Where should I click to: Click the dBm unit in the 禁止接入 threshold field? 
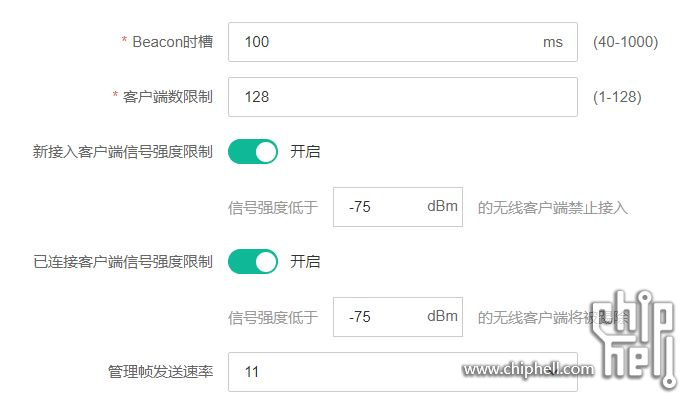442,206
